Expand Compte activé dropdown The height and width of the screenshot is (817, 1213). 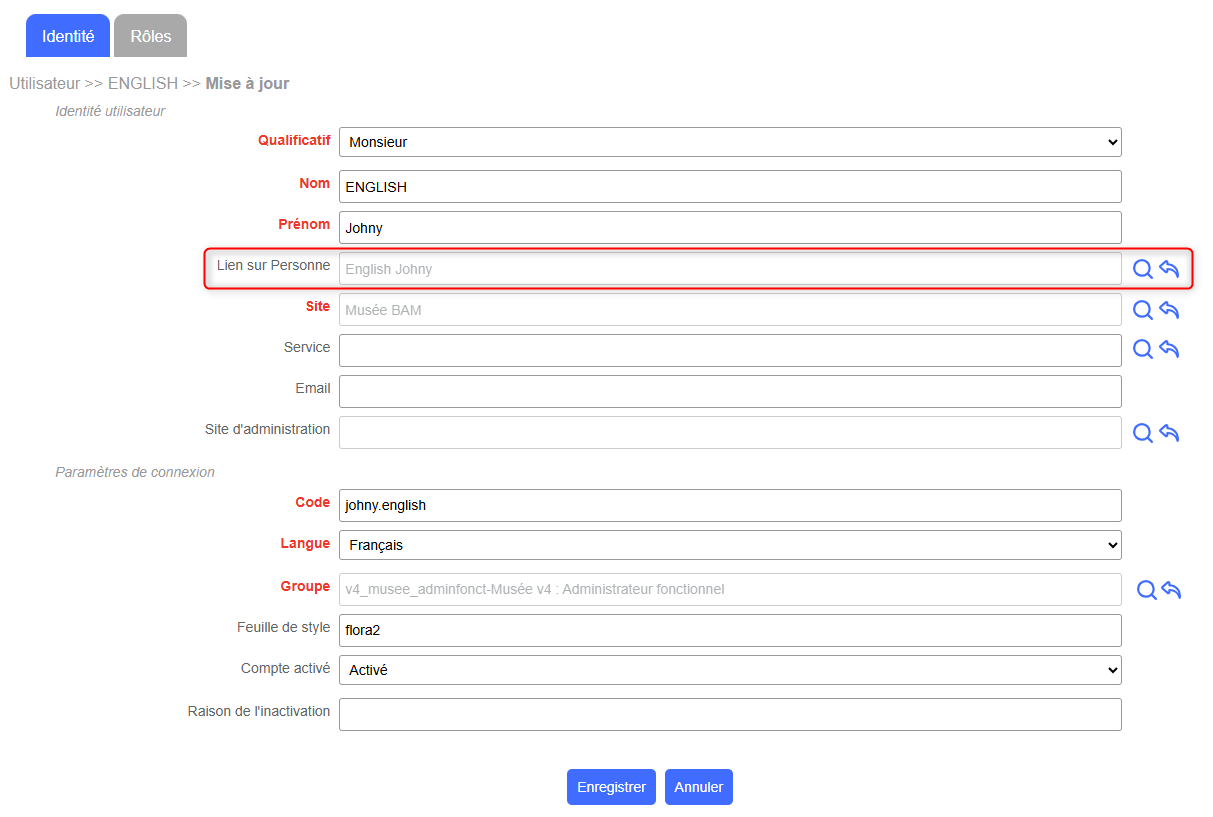point(730,670)
